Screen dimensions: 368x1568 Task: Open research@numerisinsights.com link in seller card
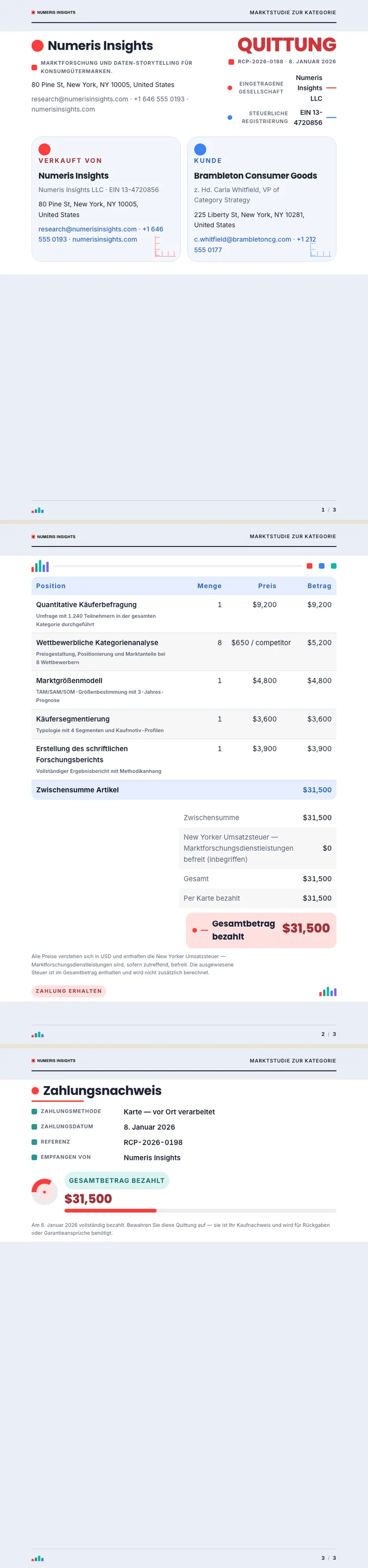pyautogui.click(x=87, y=229)
